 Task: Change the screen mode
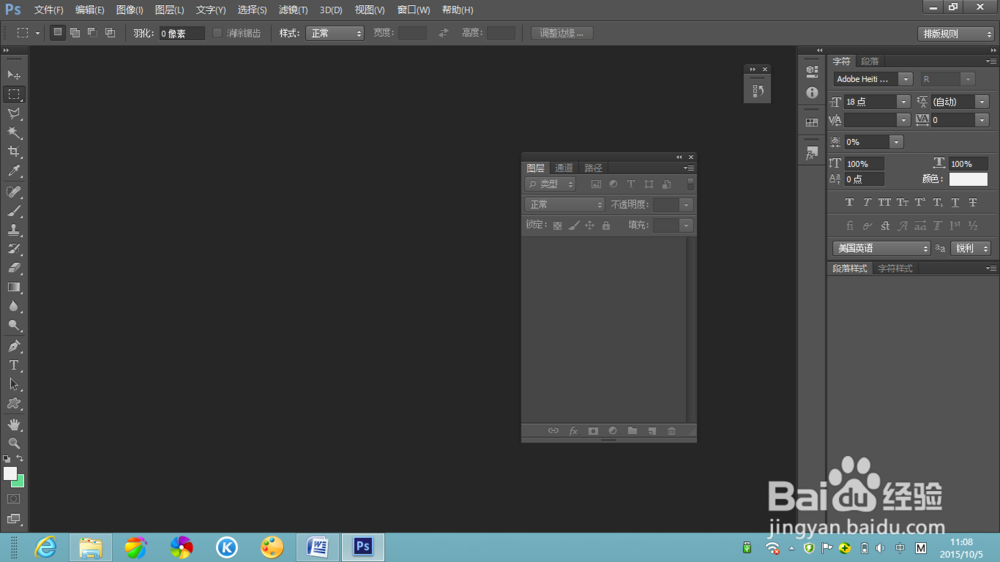click(x=13, y=519)
